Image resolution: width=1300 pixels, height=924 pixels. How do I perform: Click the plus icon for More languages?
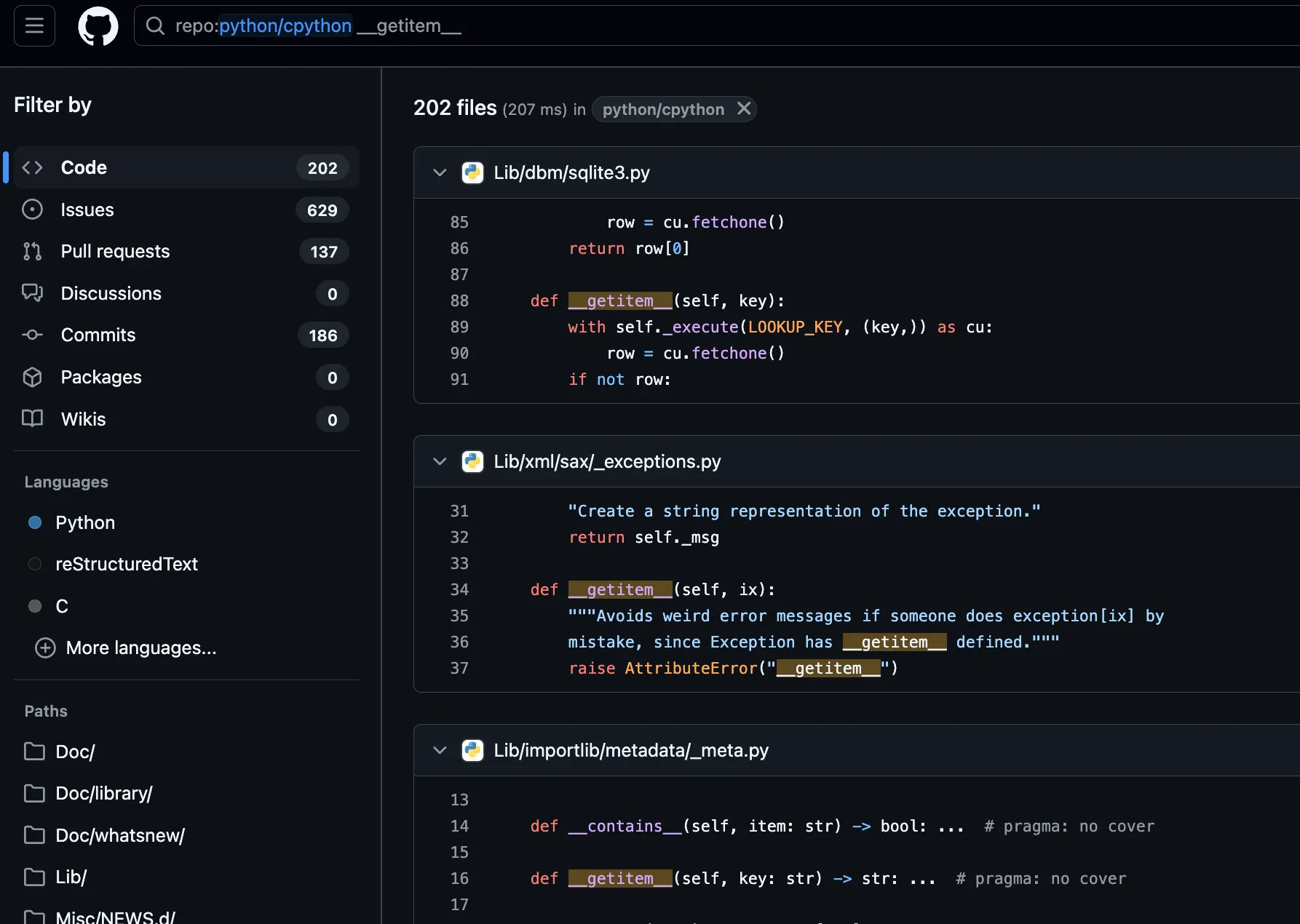[45, 648]
